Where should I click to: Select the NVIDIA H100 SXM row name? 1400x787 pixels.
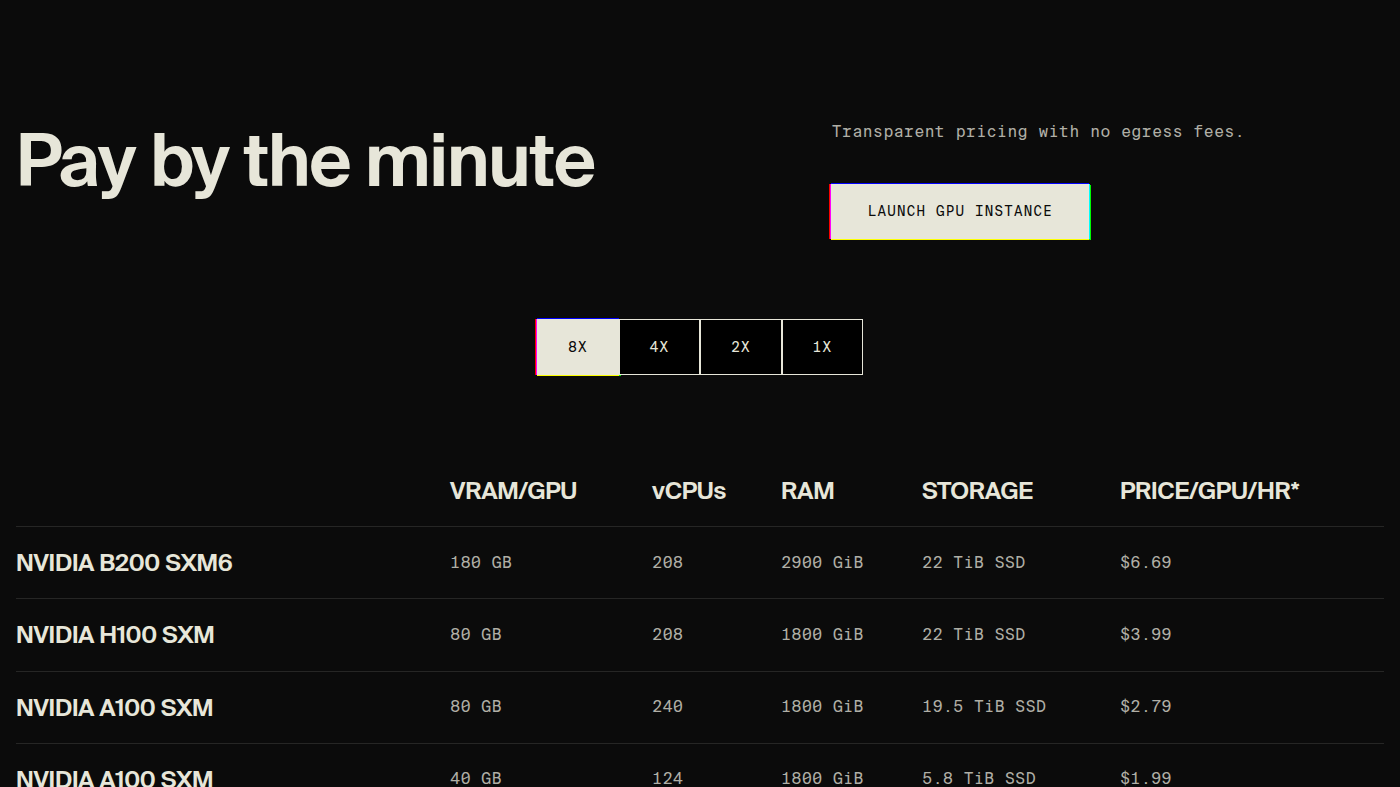click(x=115, y=635)
